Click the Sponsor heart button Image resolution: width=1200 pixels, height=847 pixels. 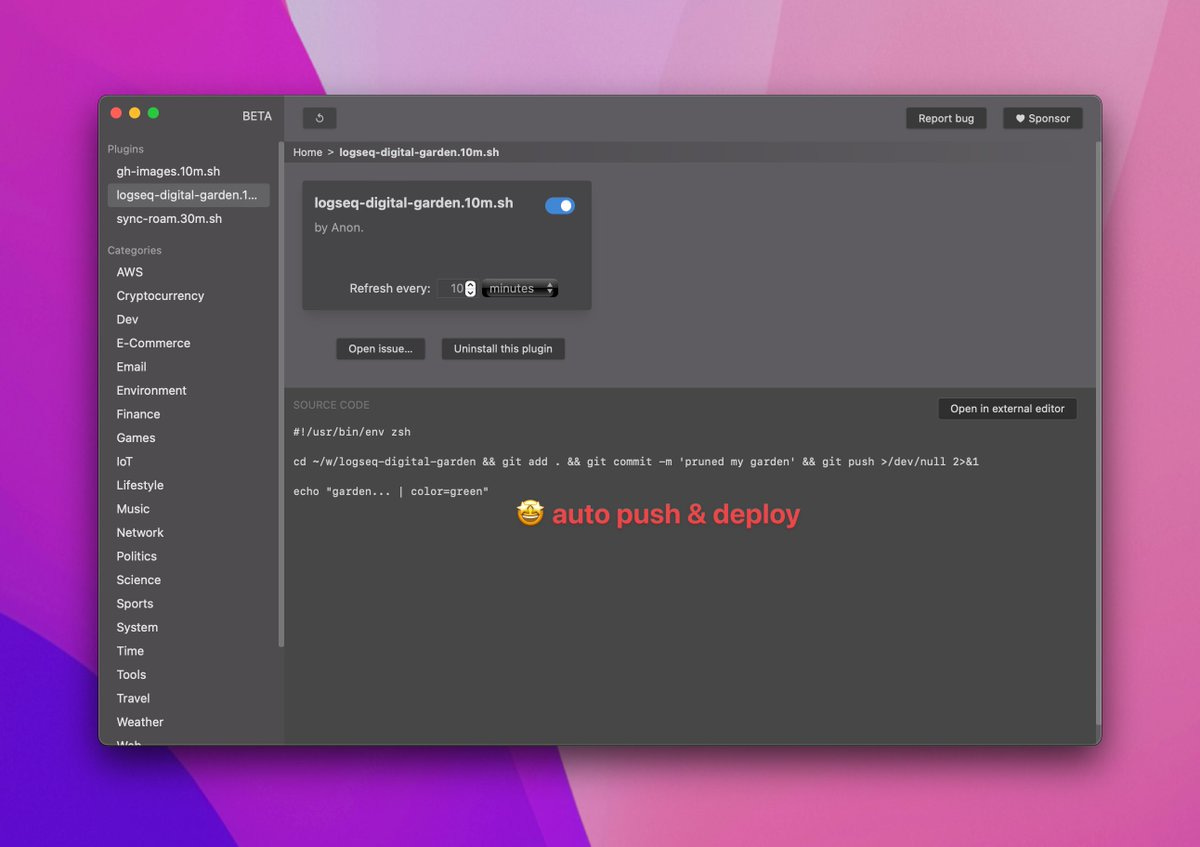pos(1043,118)
